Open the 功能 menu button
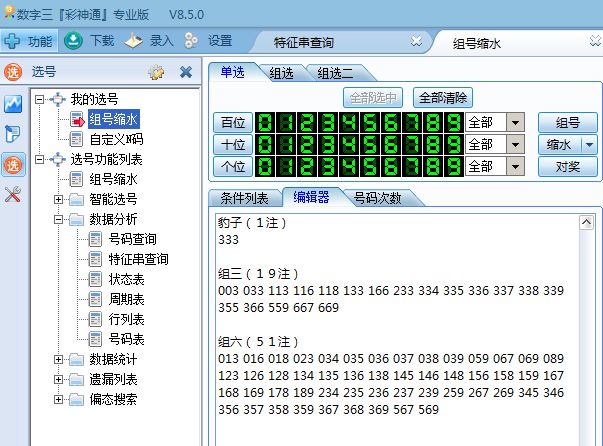 pos(29,41)
